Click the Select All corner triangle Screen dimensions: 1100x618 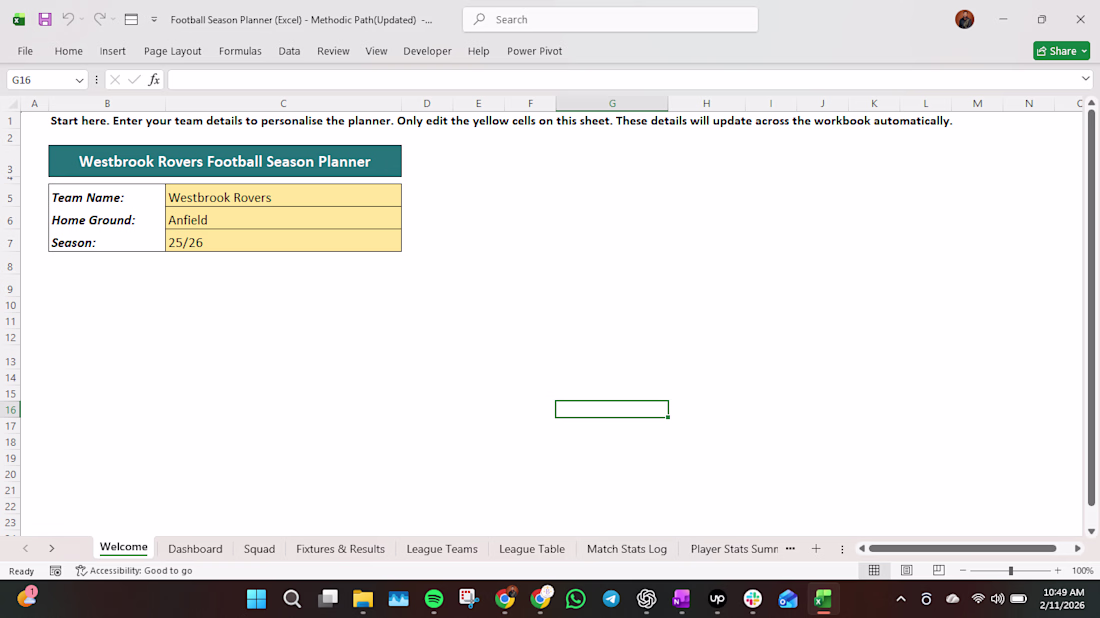12,104
